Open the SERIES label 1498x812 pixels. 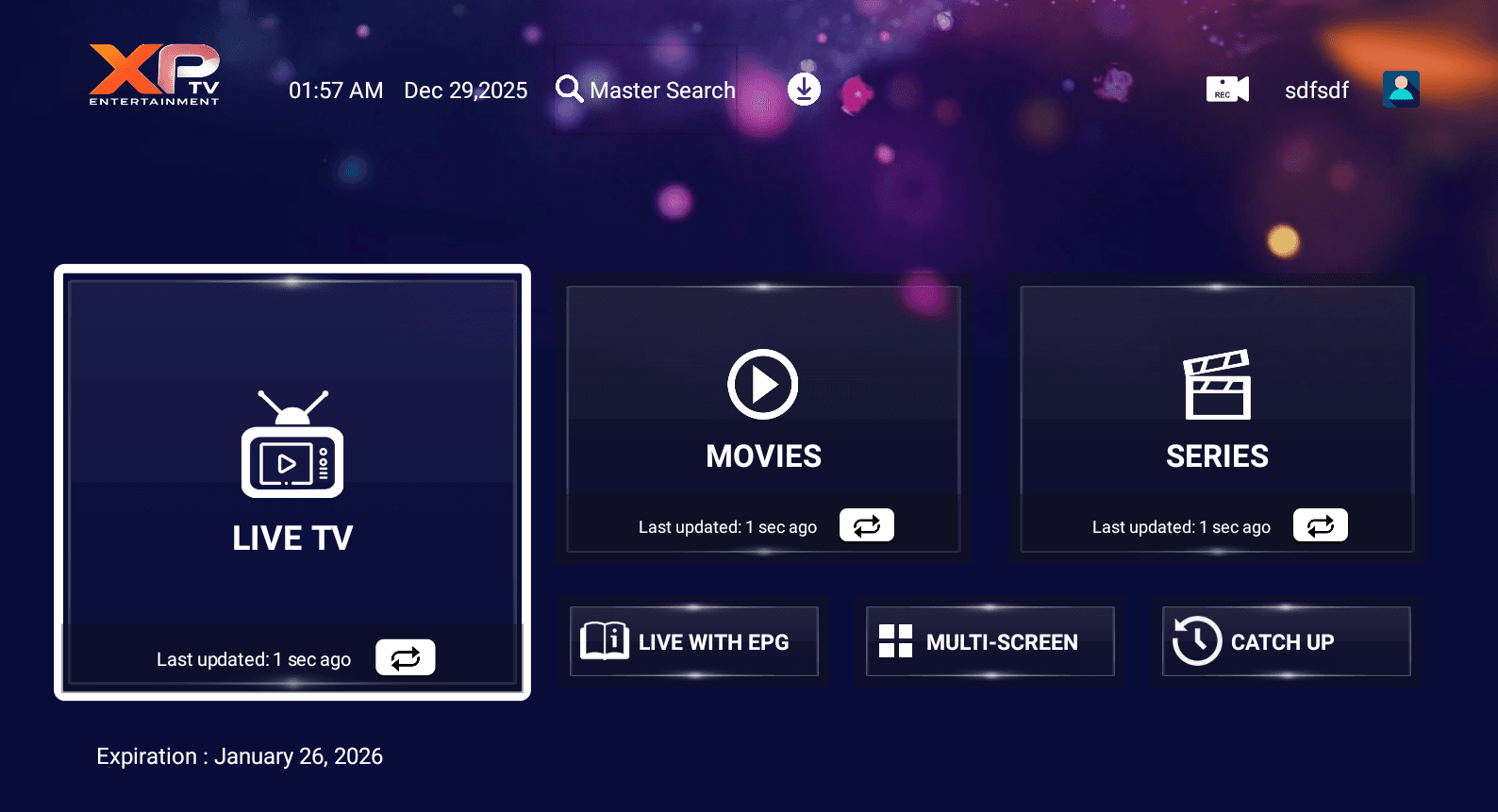tap(1217, 456)
